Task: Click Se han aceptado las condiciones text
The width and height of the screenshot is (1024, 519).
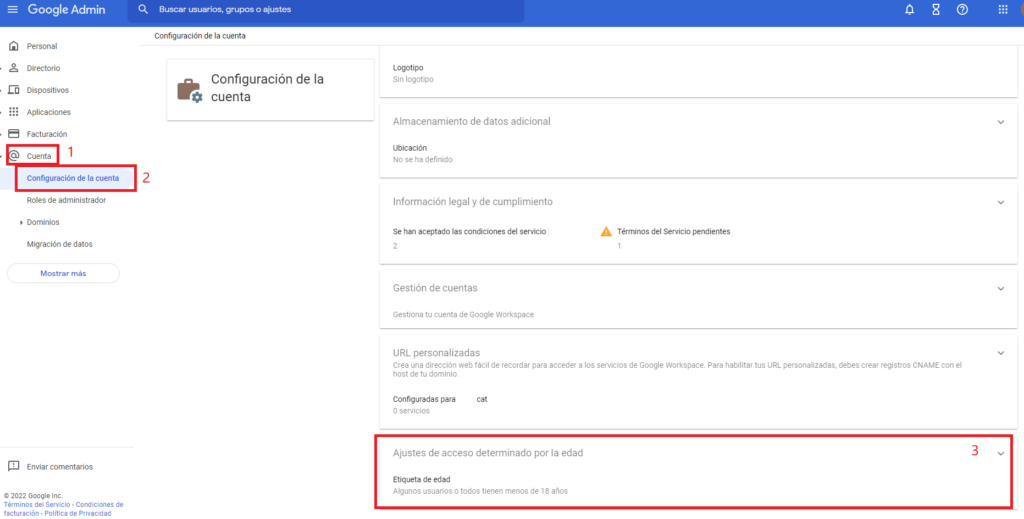Action: click(x=470, y=232)
